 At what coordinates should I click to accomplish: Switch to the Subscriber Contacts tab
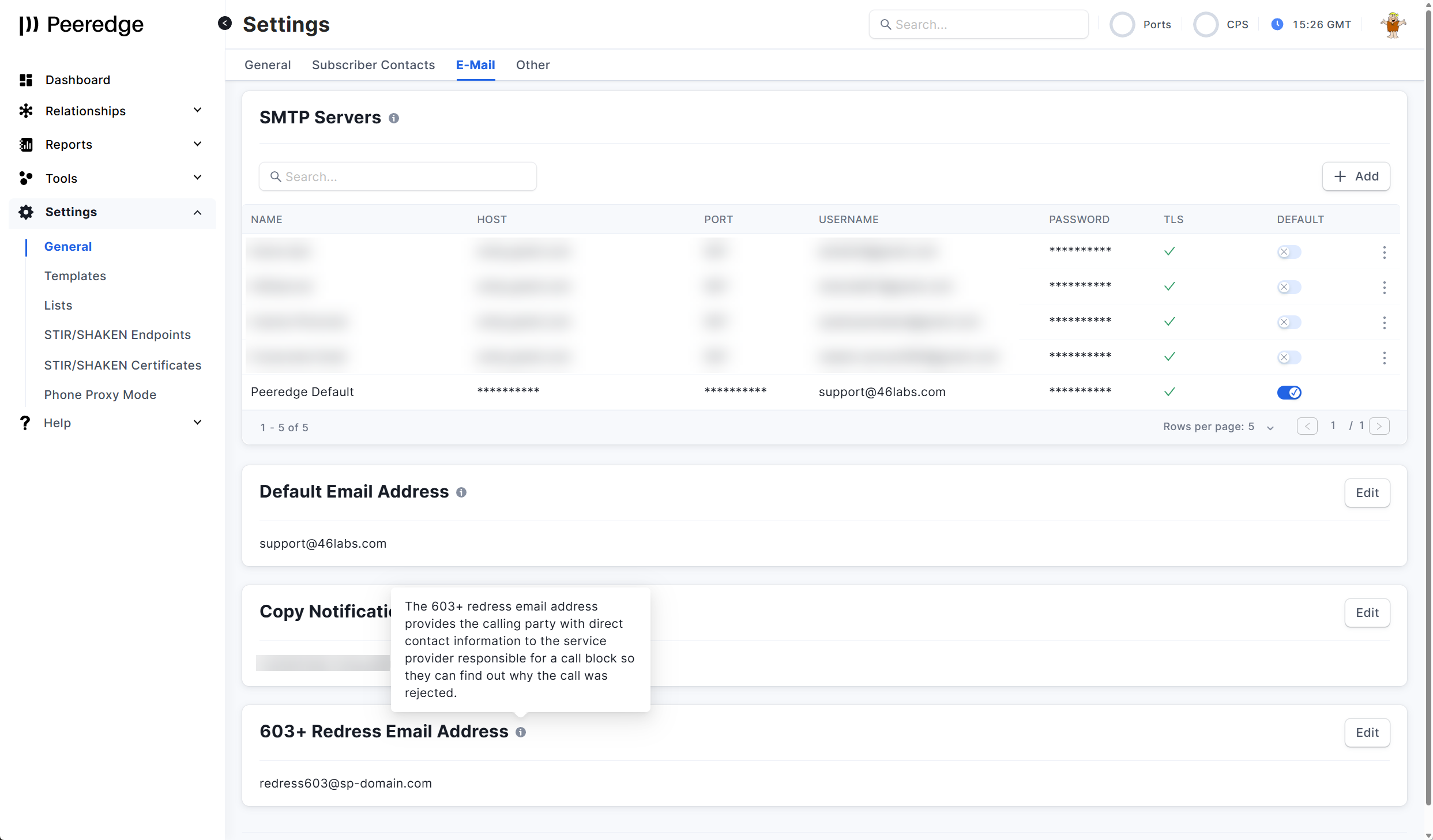pos(373,65)
